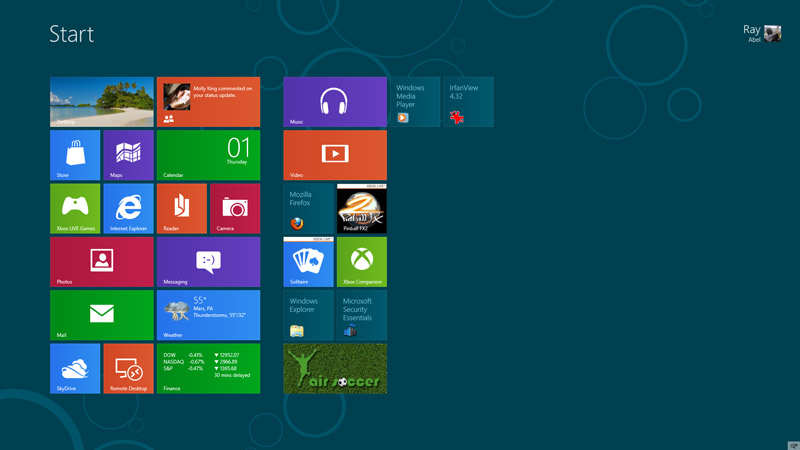The width and height of the screenshot is (800, 450).
Task: Open the Video tile
Action: tap(335, 155)
